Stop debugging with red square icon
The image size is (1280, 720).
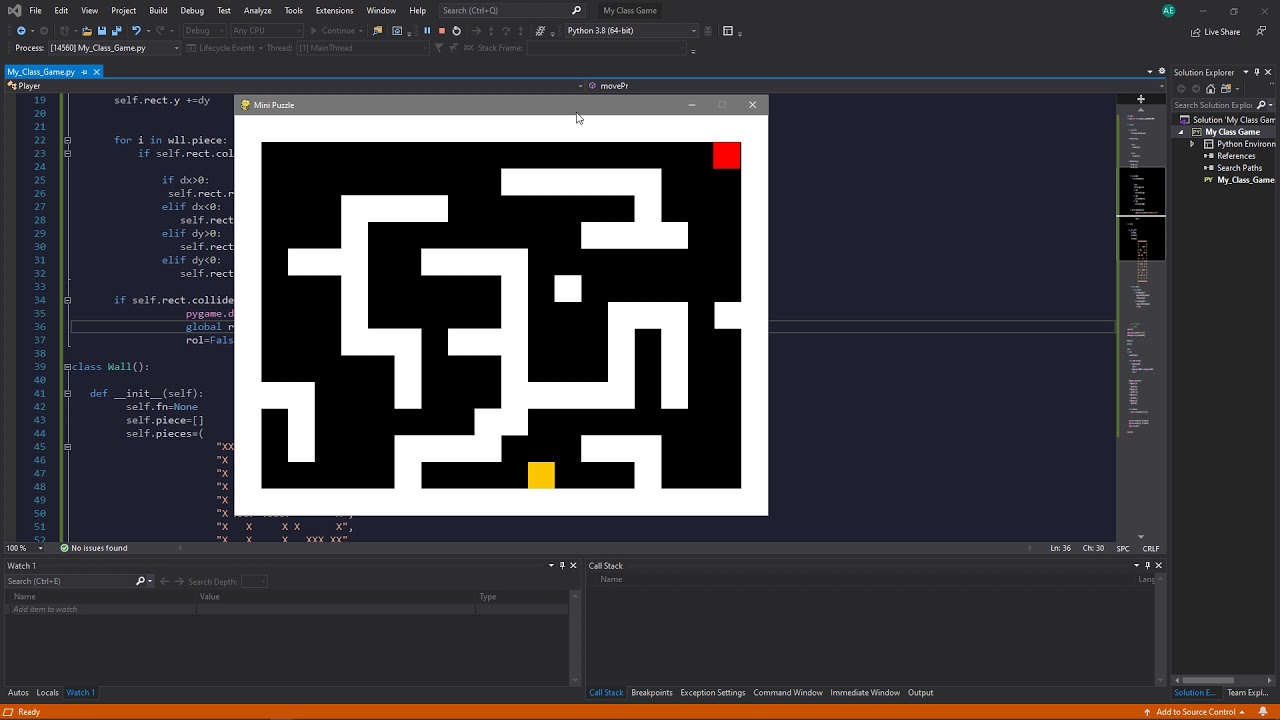tap(441, 31)
